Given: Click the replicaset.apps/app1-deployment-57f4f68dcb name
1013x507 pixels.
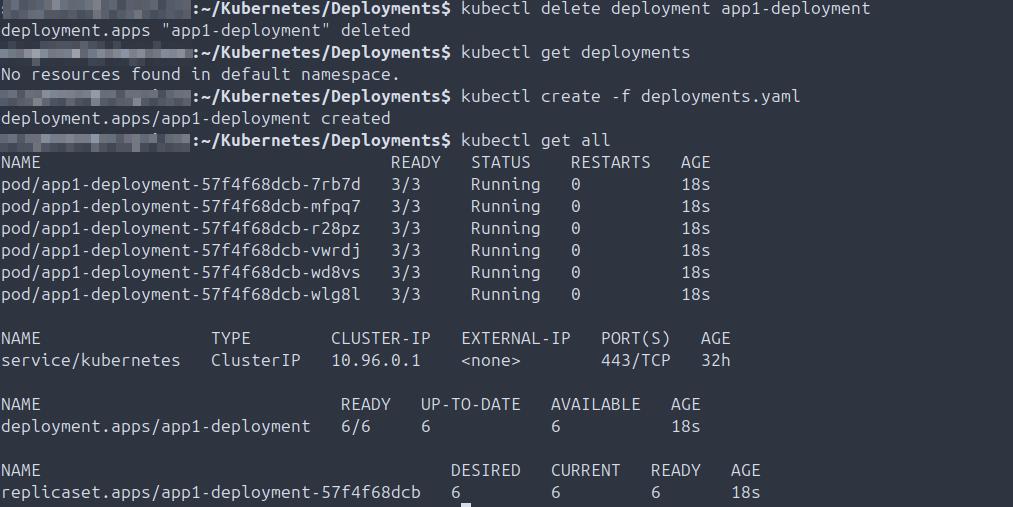Looking at the screenshot, I should (211, 492).
